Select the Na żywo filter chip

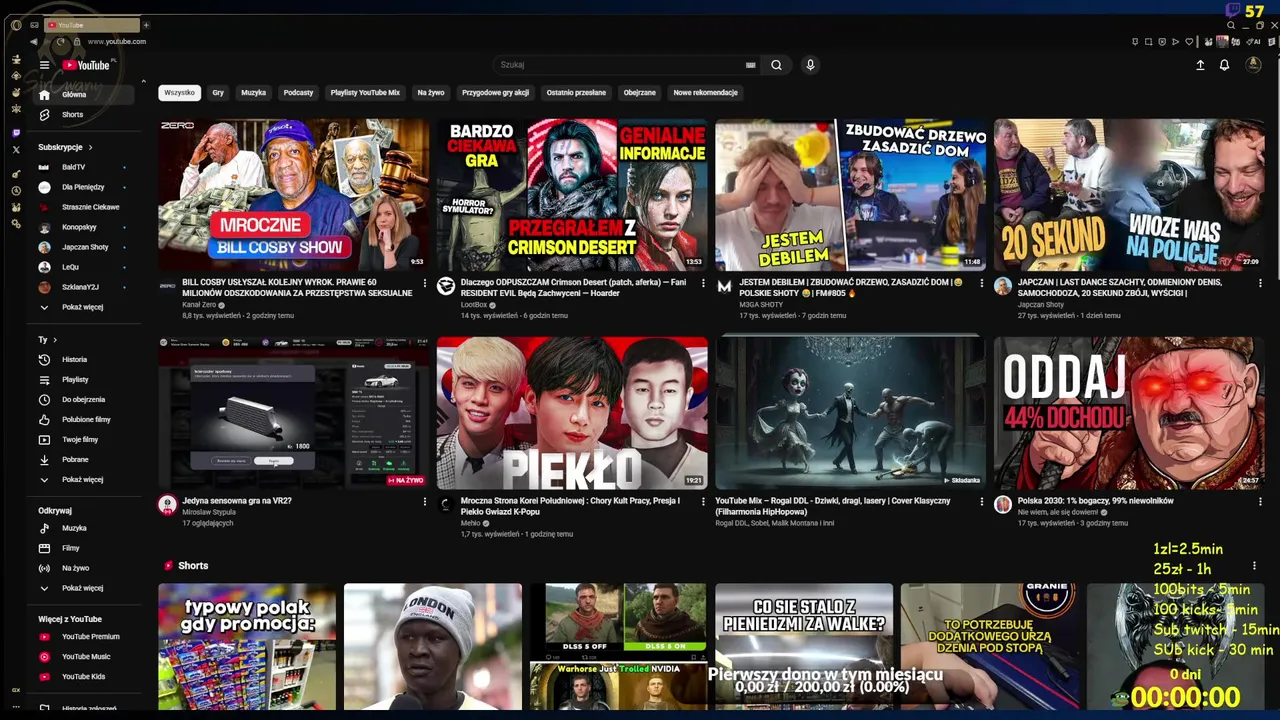[431, 93]
